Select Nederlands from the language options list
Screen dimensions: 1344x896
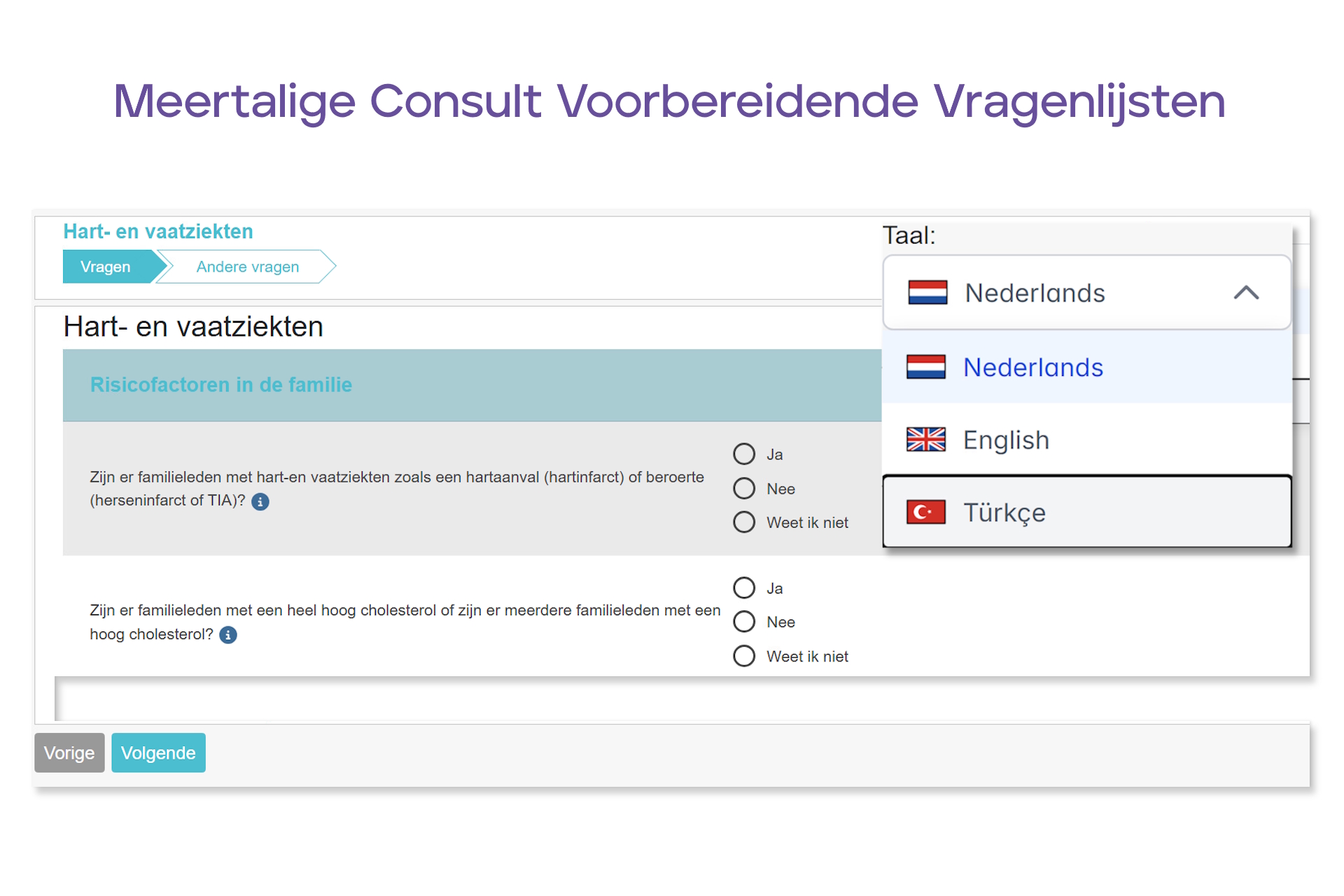tap(1034, 367)
